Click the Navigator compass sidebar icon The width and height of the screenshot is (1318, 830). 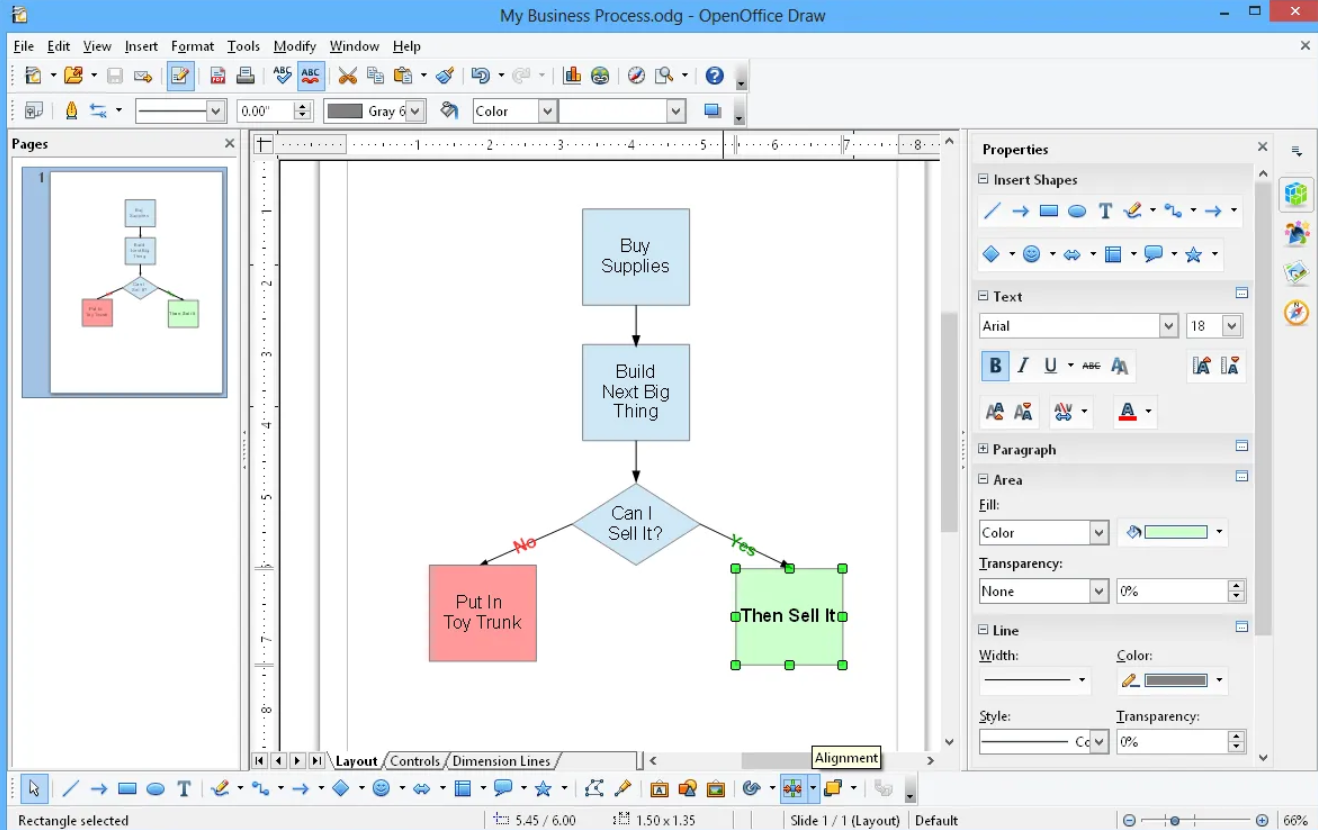(x=1297, y=313)
